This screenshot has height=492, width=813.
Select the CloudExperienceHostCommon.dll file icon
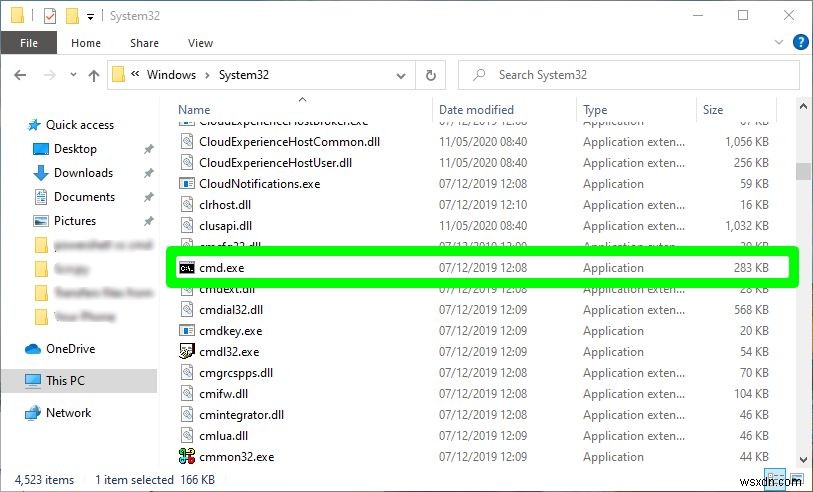[187, 142]
